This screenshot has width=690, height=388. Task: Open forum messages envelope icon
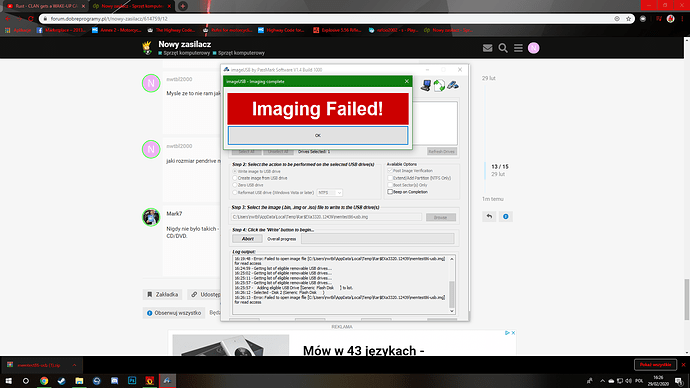coord(487,48)
